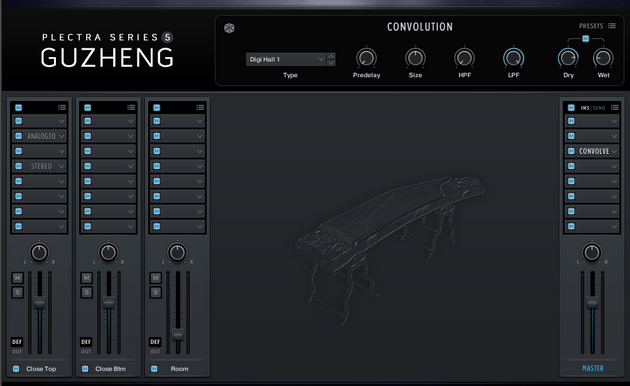Click DEF output on Room channel
630x386 pixels.
tap(155, 342)
